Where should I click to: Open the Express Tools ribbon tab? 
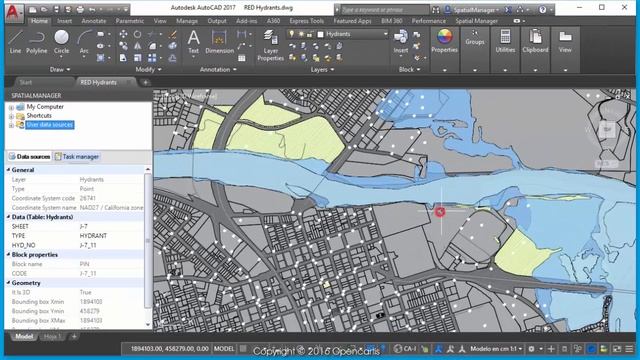click(x=307, y=21)
